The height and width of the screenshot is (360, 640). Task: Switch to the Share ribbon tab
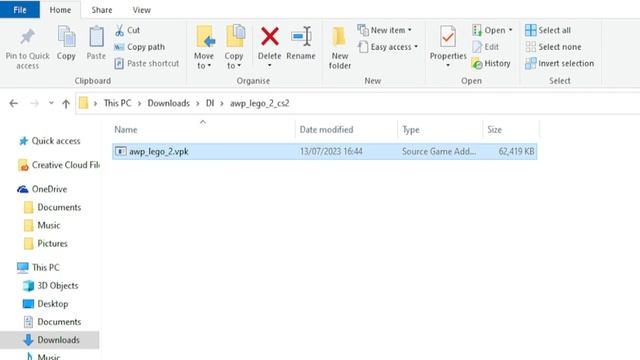pyautogui.click(x=102, y=10)
